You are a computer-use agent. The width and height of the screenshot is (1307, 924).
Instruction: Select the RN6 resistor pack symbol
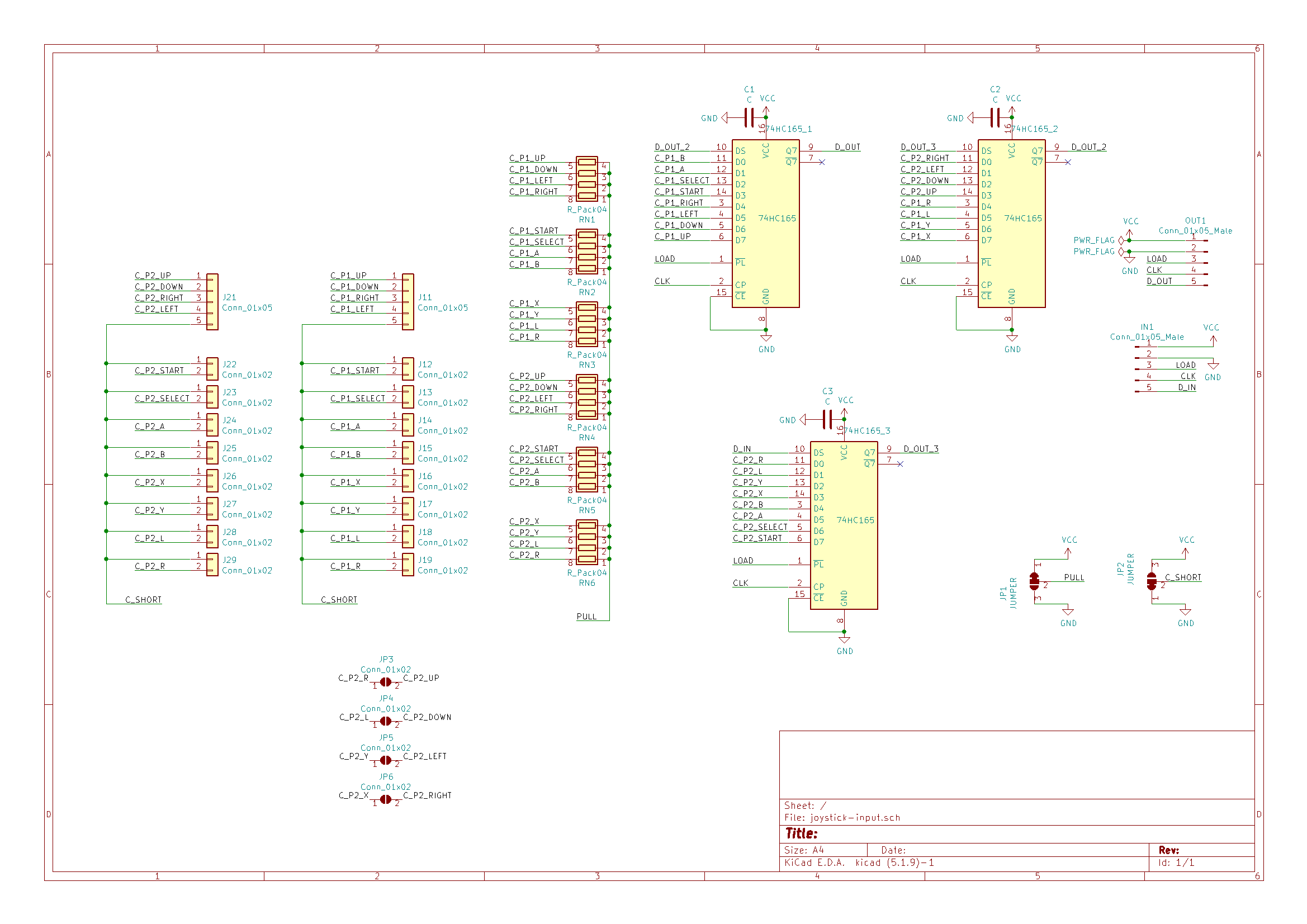[x=587, y=542]
